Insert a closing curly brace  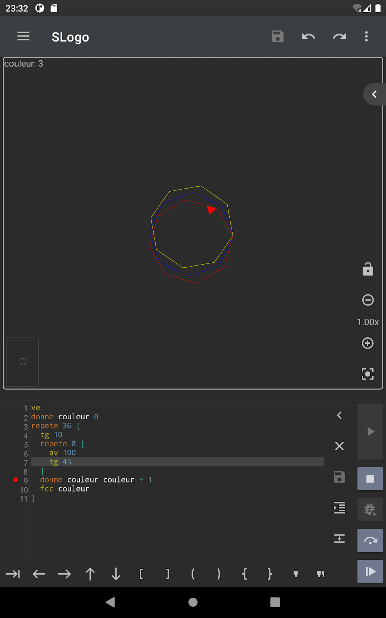tap(270, 574)
